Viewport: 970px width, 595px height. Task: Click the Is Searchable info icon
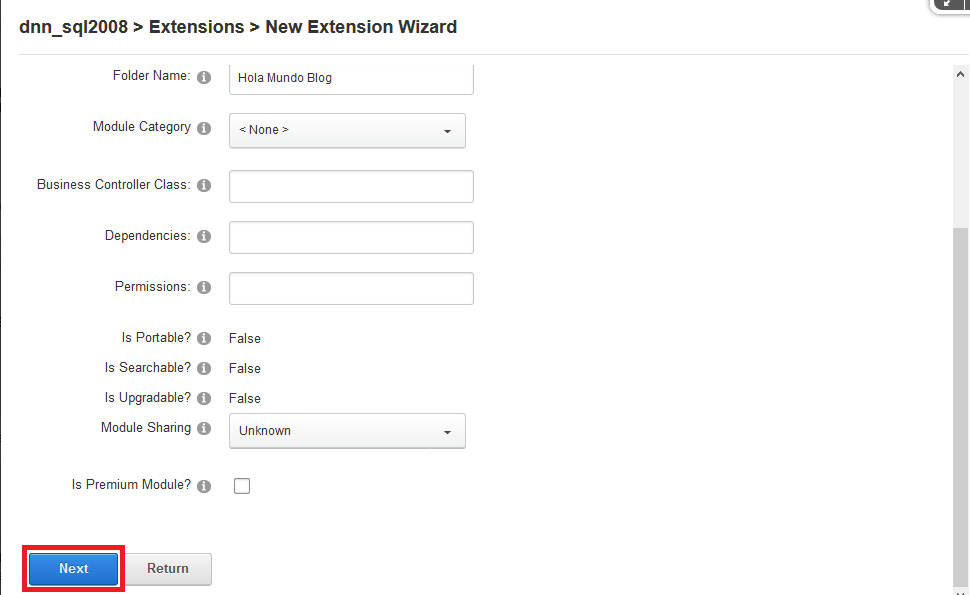(x=204, y=369)
